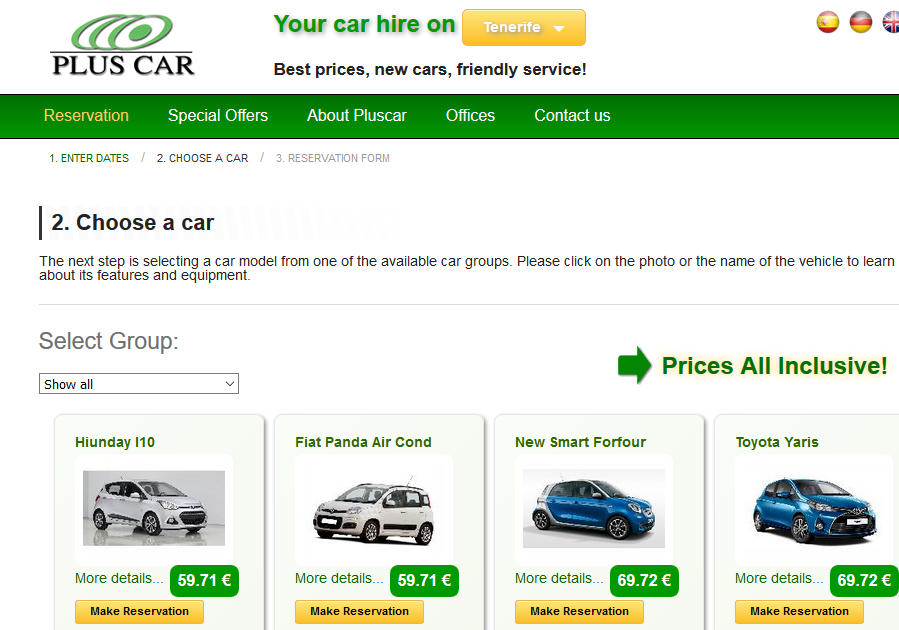This screenshot has height=630, width=899.
Task: Switch language with the Spanish flag
Action: (x=827, y=22)
